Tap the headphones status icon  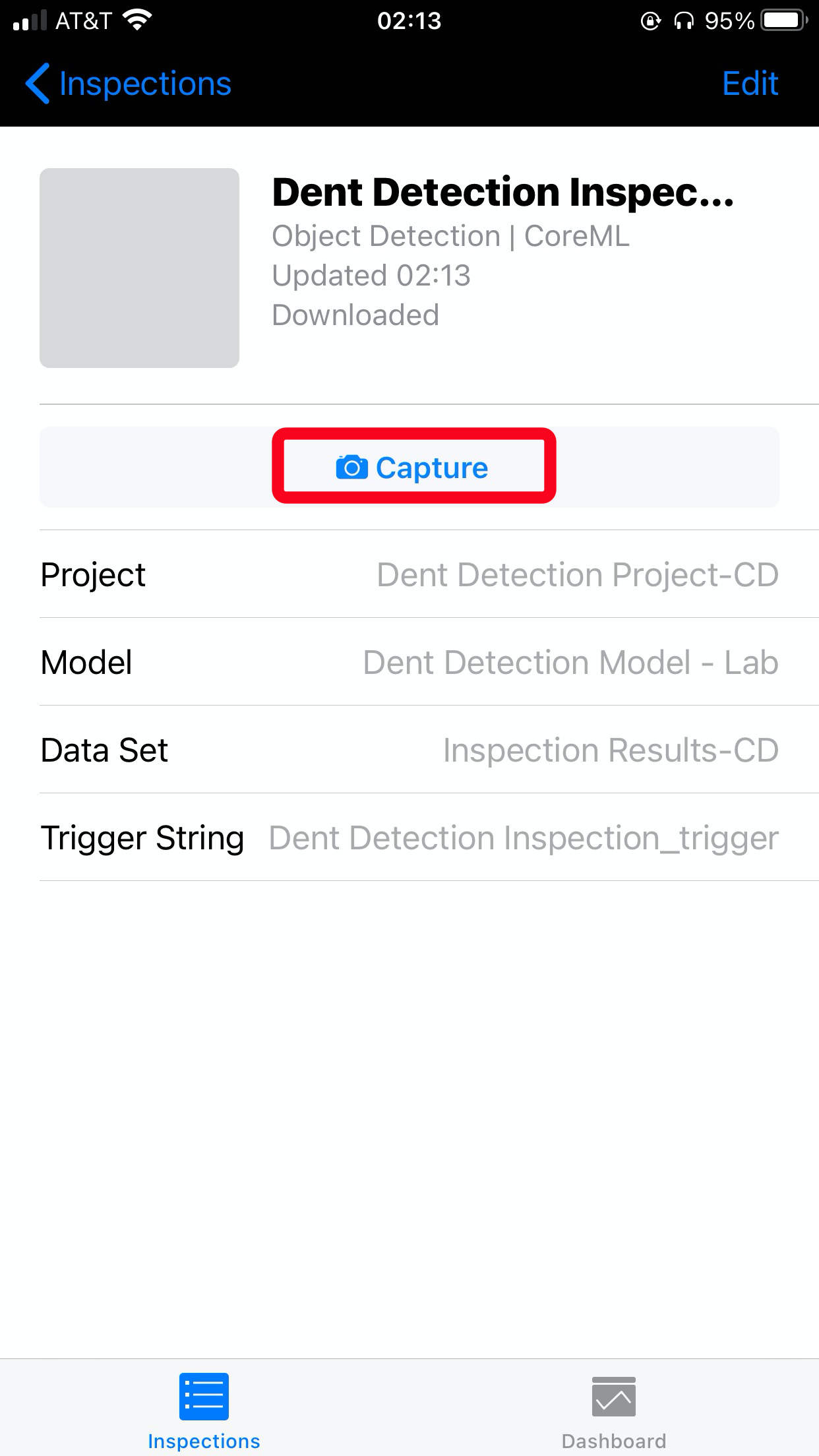[684, 21]
